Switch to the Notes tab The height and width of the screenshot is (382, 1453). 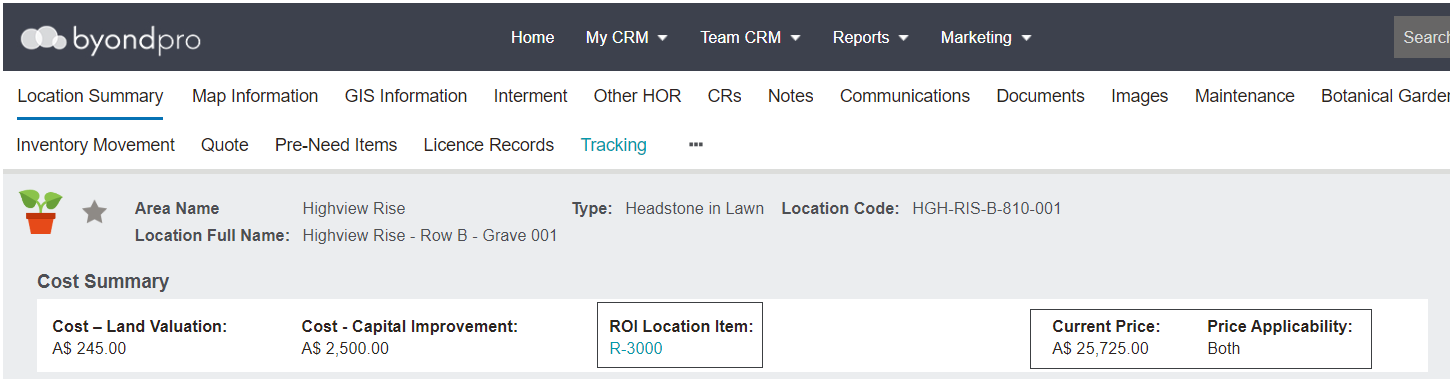point(790,96)
